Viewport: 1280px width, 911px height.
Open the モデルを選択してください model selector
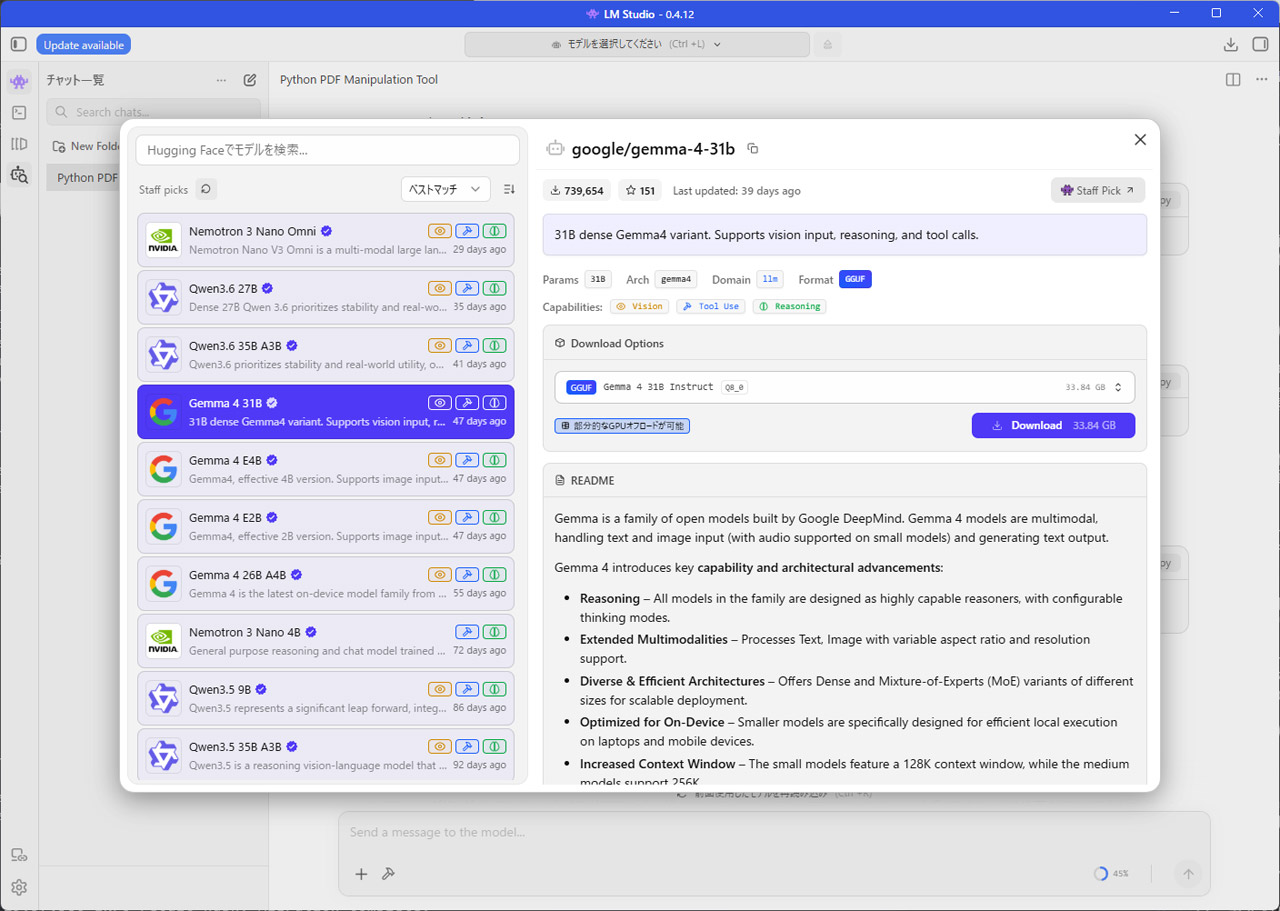click(637, 44)
